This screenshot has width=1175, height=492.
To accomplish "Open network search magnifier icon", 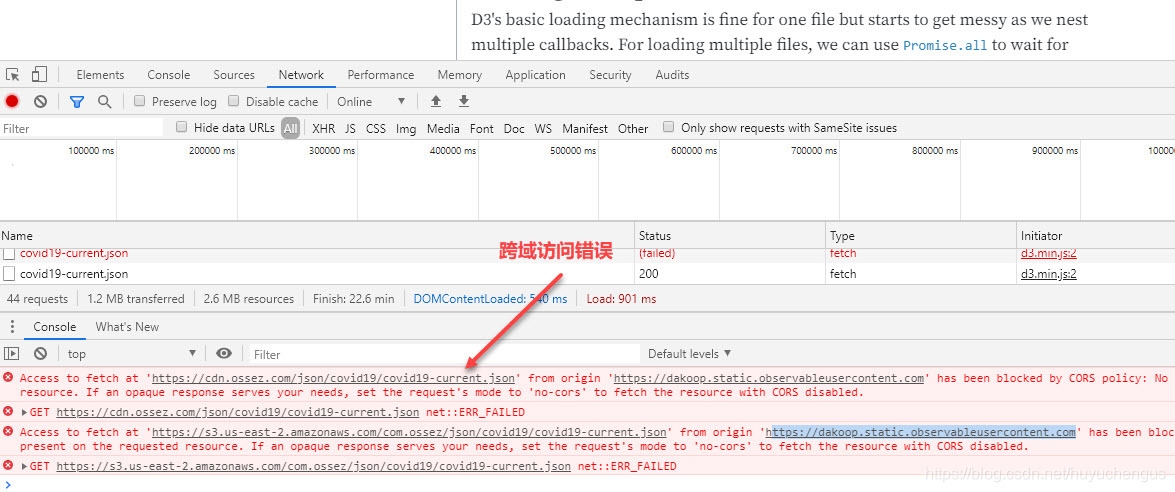I will pos(104,102).
